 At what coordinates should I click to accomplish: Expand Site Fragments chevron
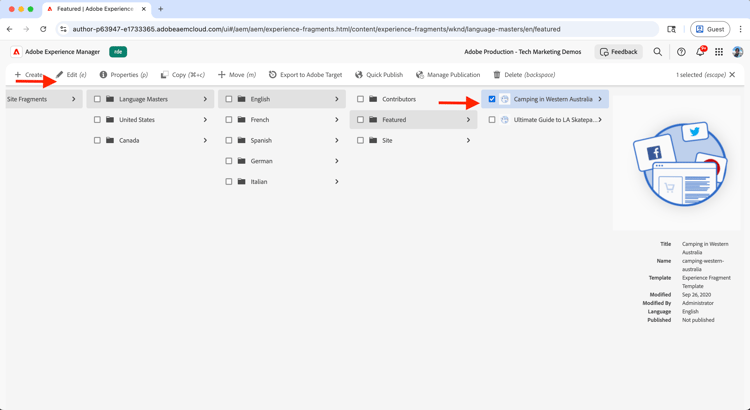[x=74, y=99]
